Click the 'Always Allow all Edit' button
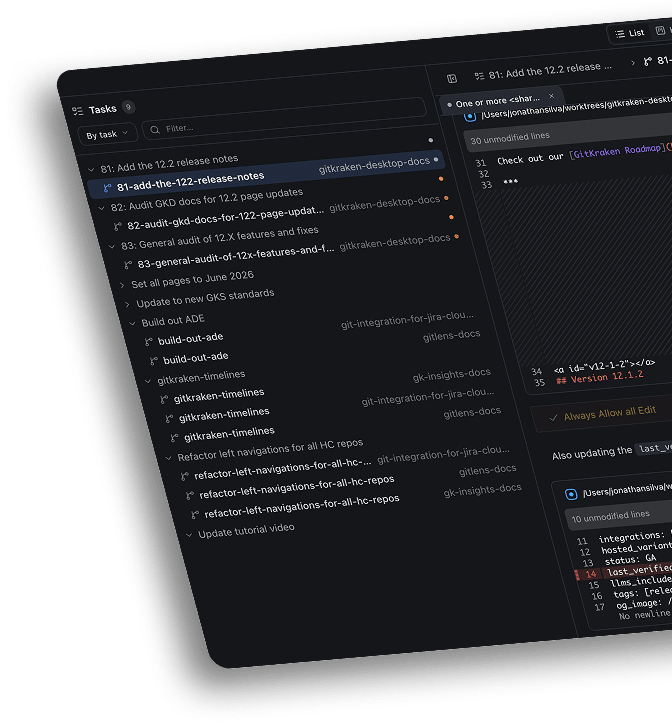The height and width of the screenshot is (726, 672). point(609,413)
